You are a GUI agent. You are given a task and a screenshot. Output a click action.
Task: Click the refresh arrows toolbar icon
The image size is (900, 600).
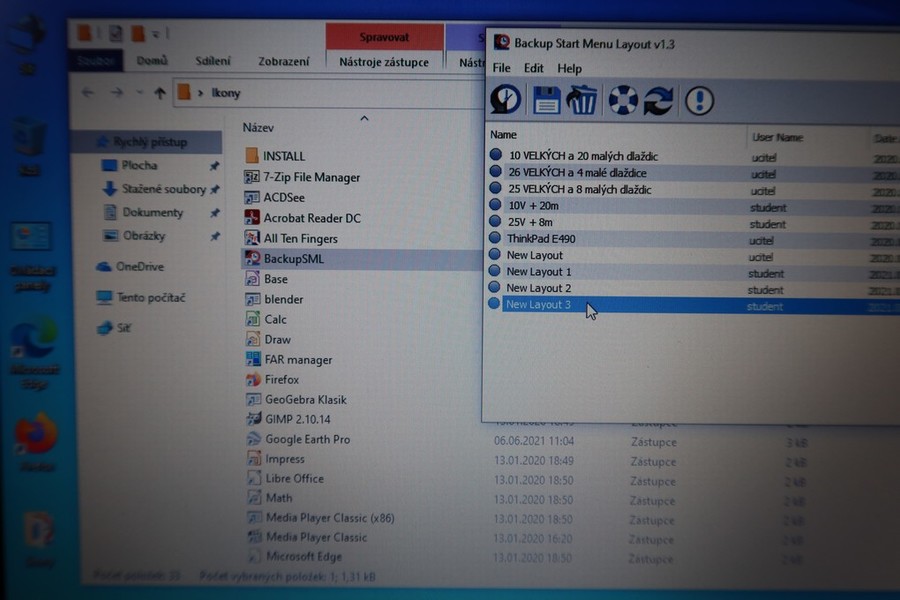coord(658,101)
